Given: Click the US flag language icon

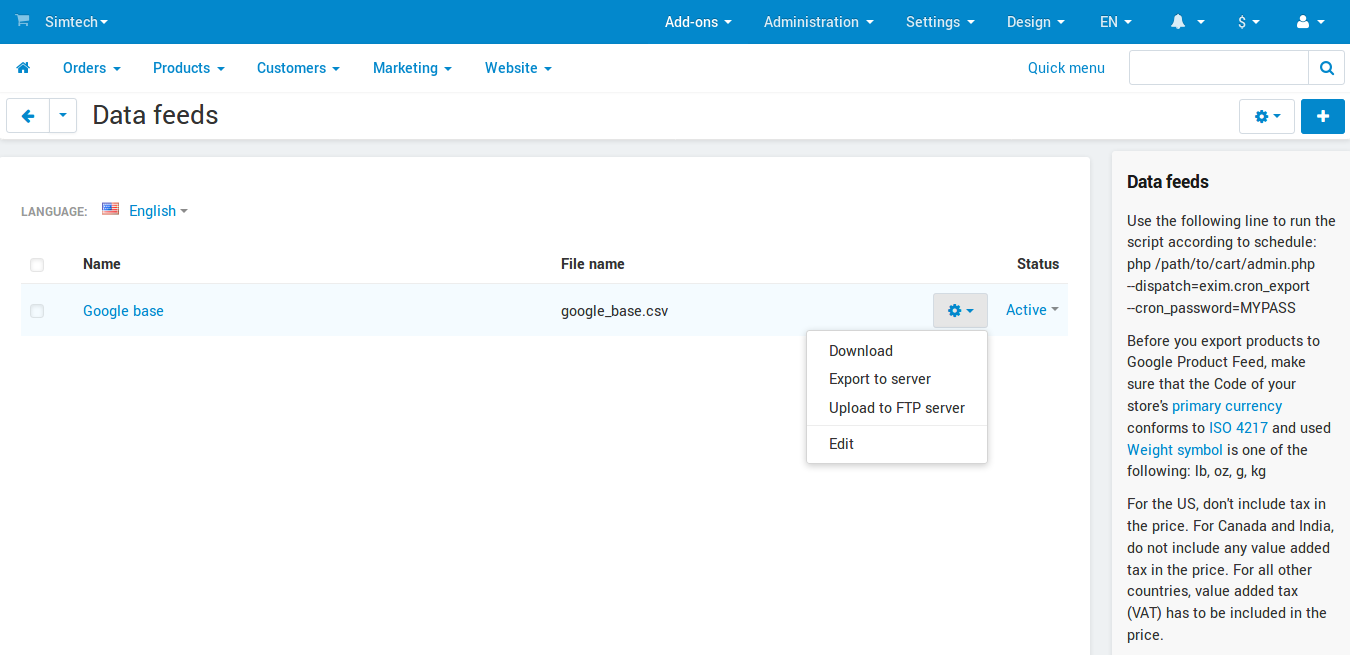Looking at the screenshot, I should pyautogui.click(x=110, y=209).
